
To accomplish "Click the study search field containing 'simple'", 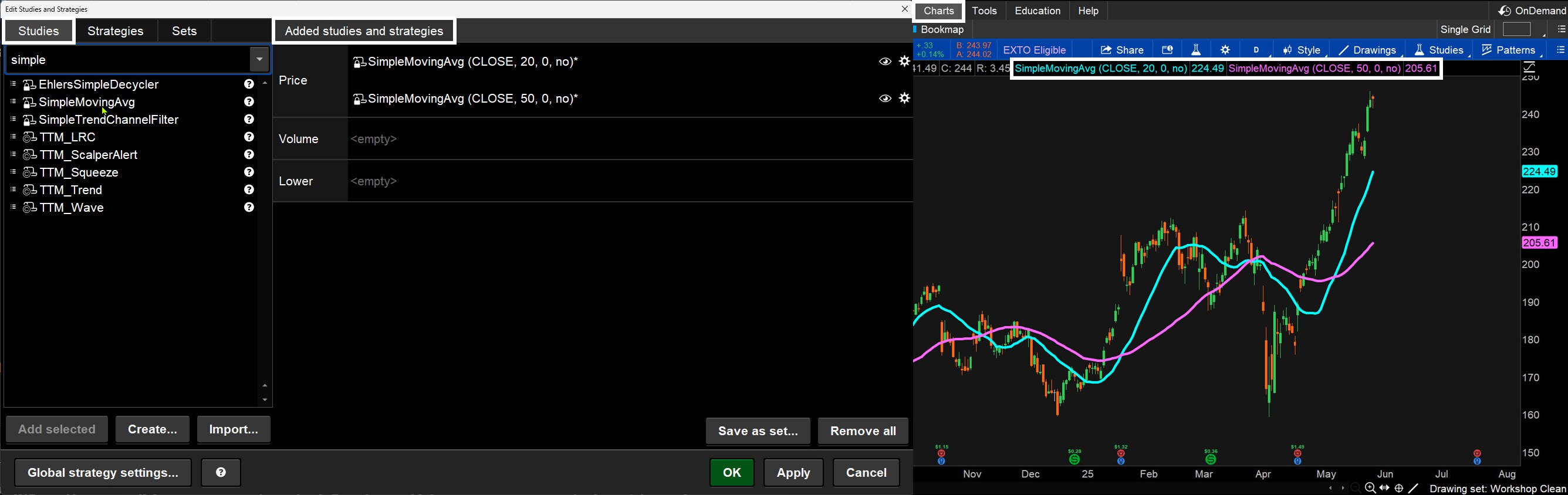I will click(x=128, y=60).
